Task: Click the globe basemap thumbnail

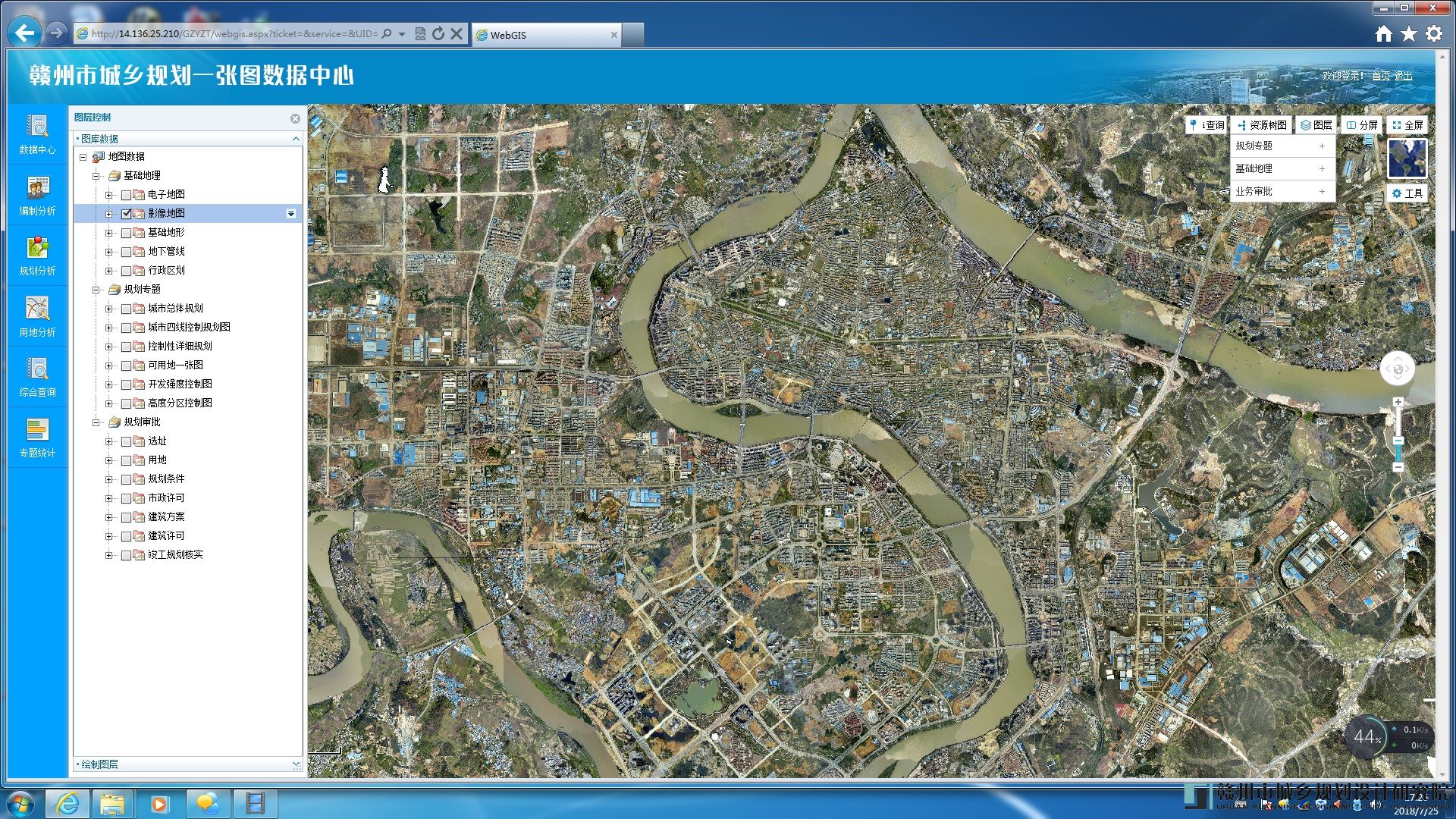Action: [1407, 158]
